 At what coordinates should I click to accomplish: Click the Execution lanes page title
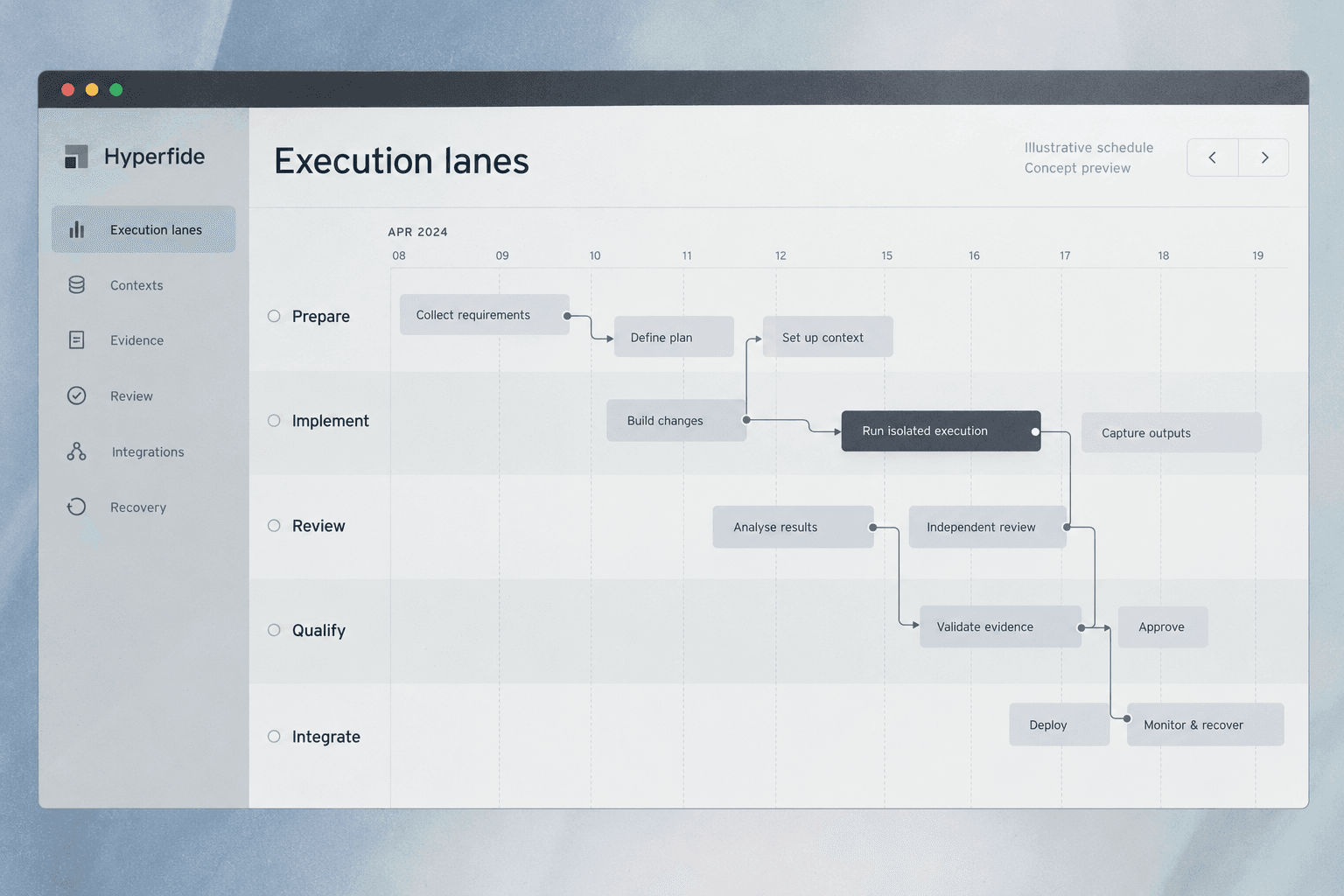[402, 161]
